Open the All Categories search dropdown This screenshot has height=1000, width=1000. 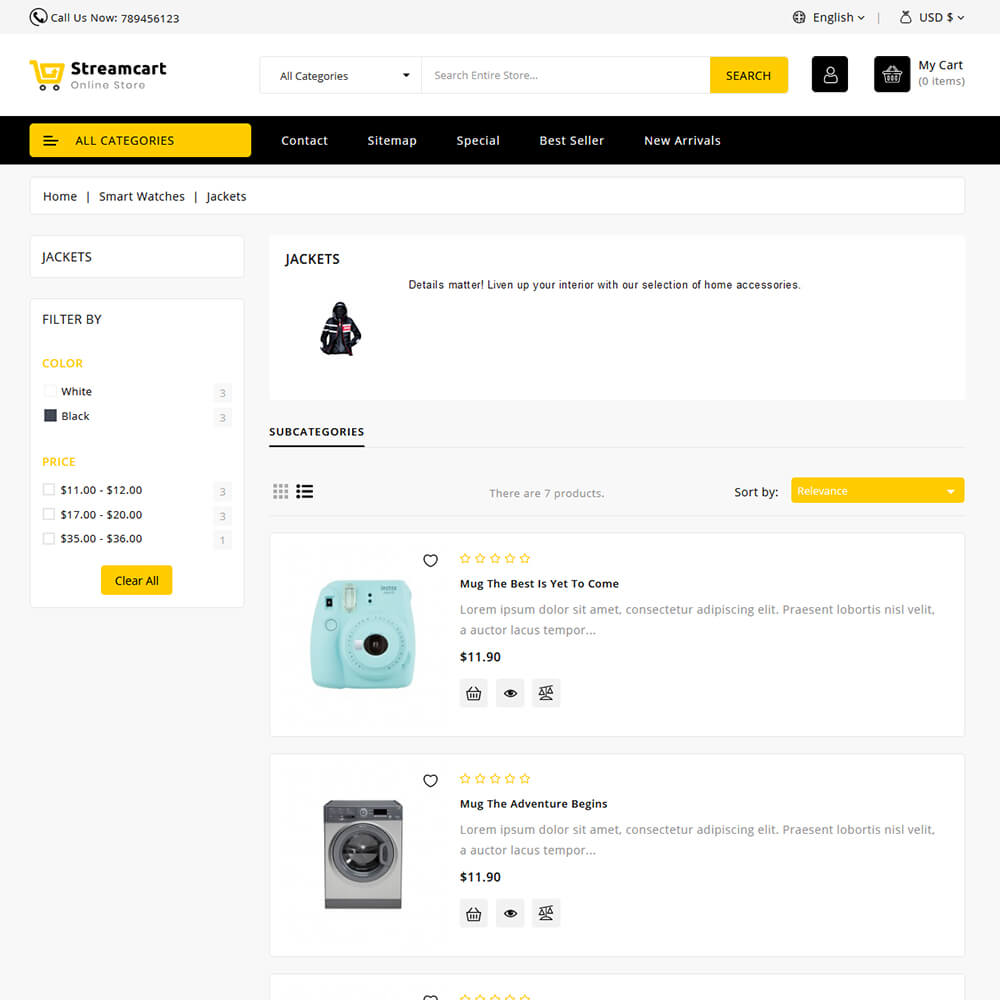click(341, 75)
